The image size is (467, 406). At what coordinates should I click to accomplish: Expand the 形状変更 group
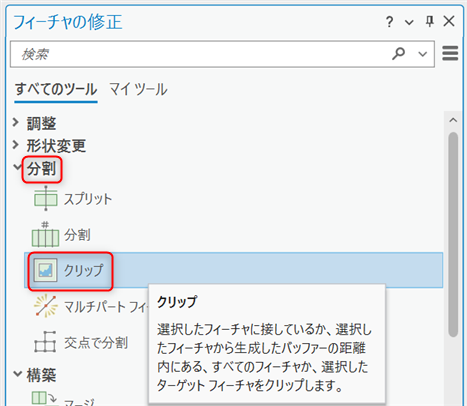point(15,145)
